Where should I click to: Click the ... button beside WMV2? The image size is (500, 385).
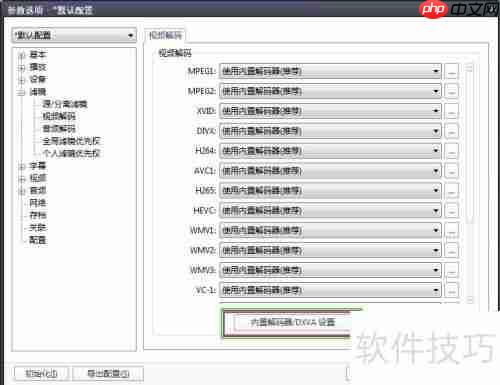coord(451,250)
